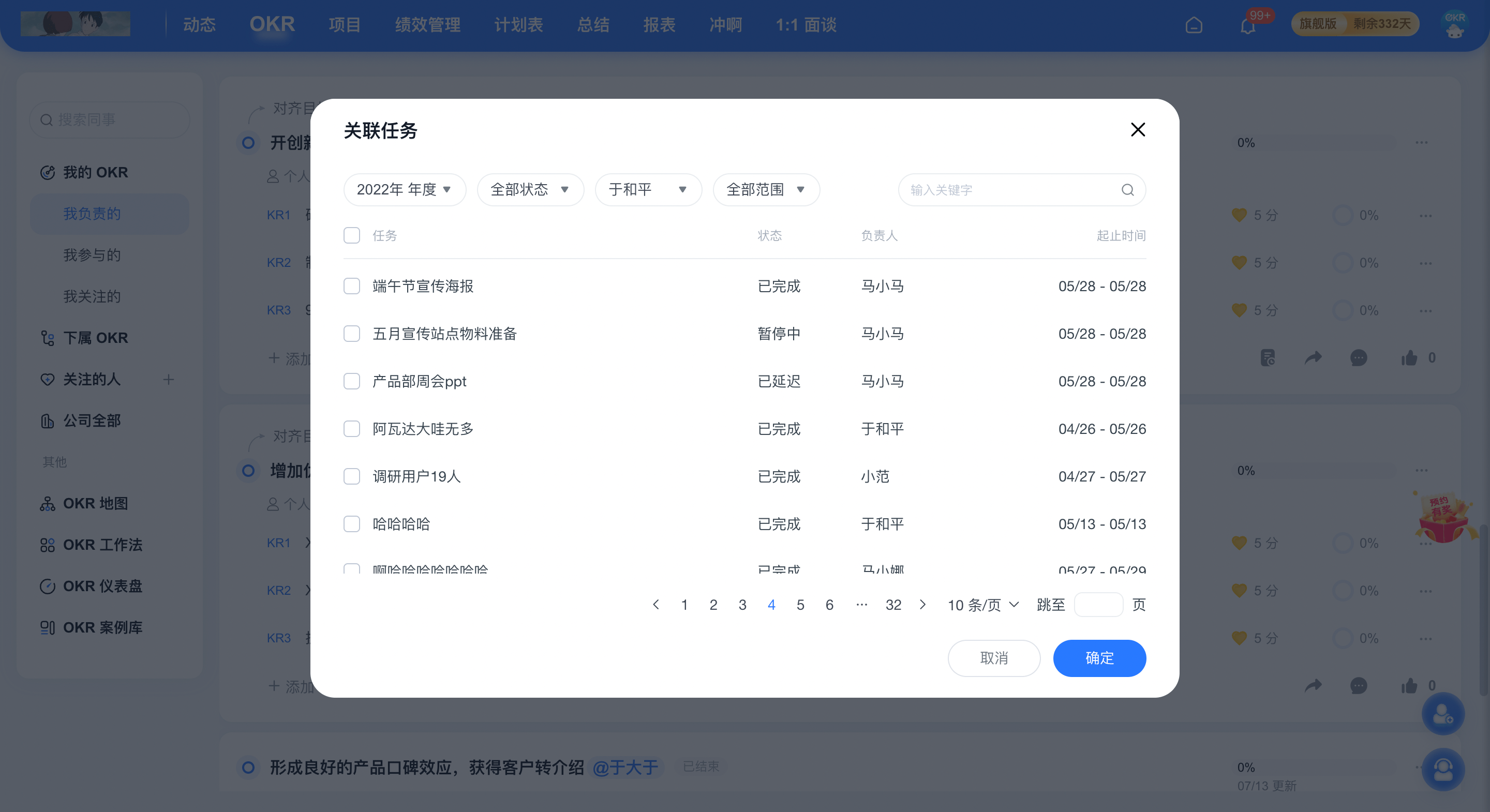Open 我负责的 in sidebar
Image resolution: width=1490 pixels, height=812 pixels.
[109, 214]
